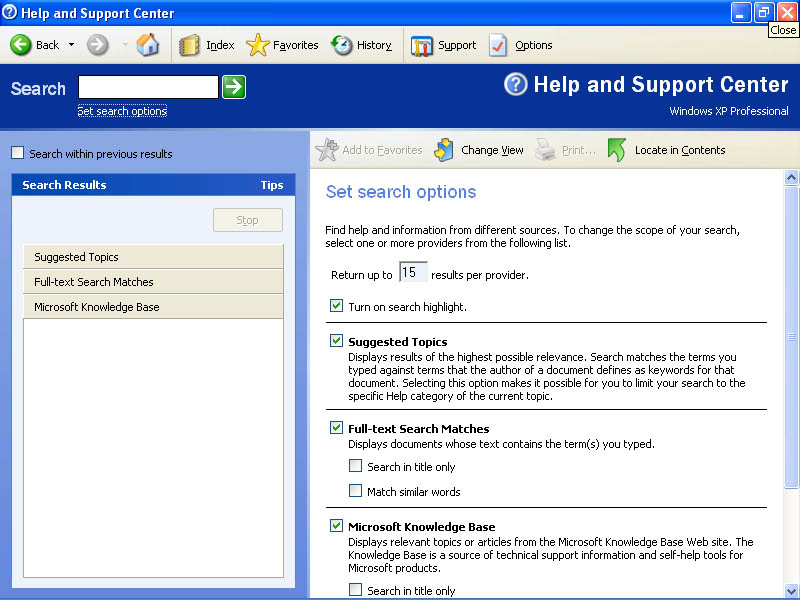Click the Help and Support Center question-mark logo
800x600 pixels.
pos(515,84)
